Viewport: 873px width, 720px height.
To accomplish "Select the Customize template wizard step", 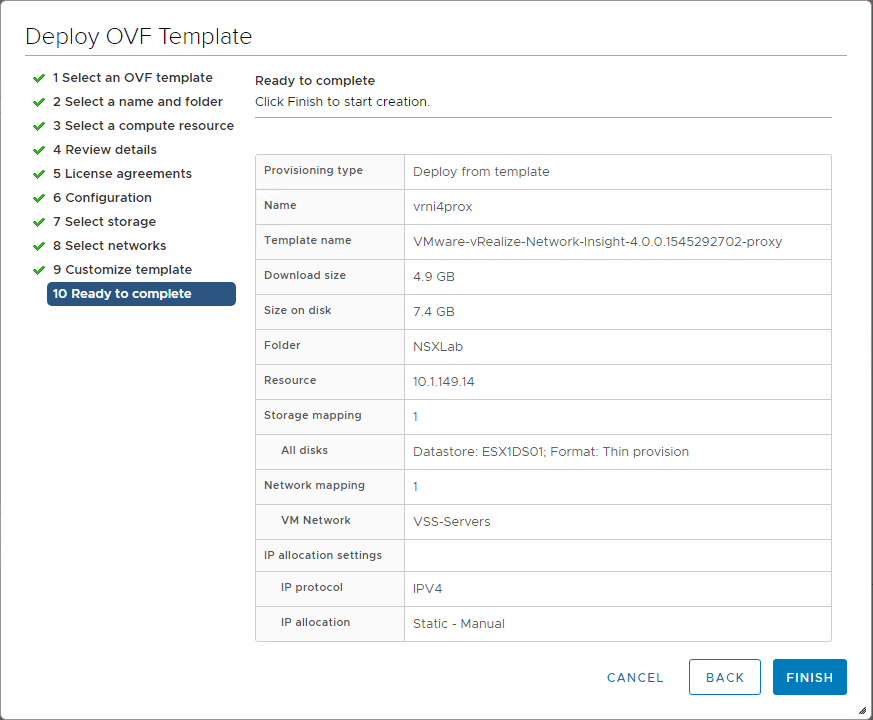I will pyautogui.click(x=122, y=269).
